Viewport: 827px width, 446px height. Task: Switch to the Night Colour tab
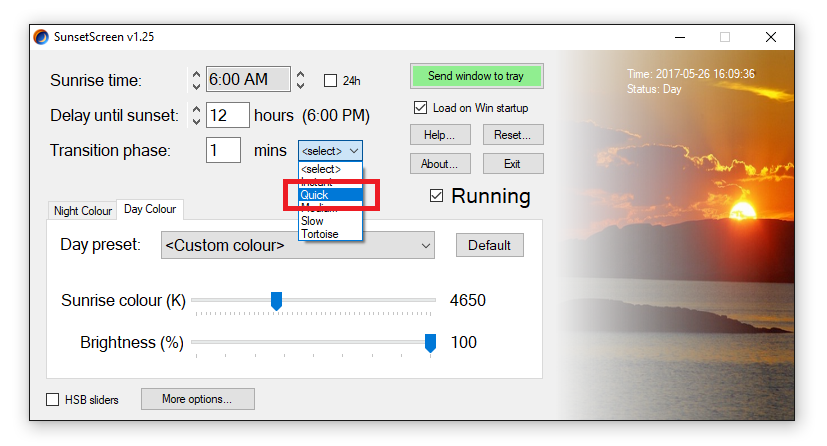pyautogui.click(x=83, y=211)
